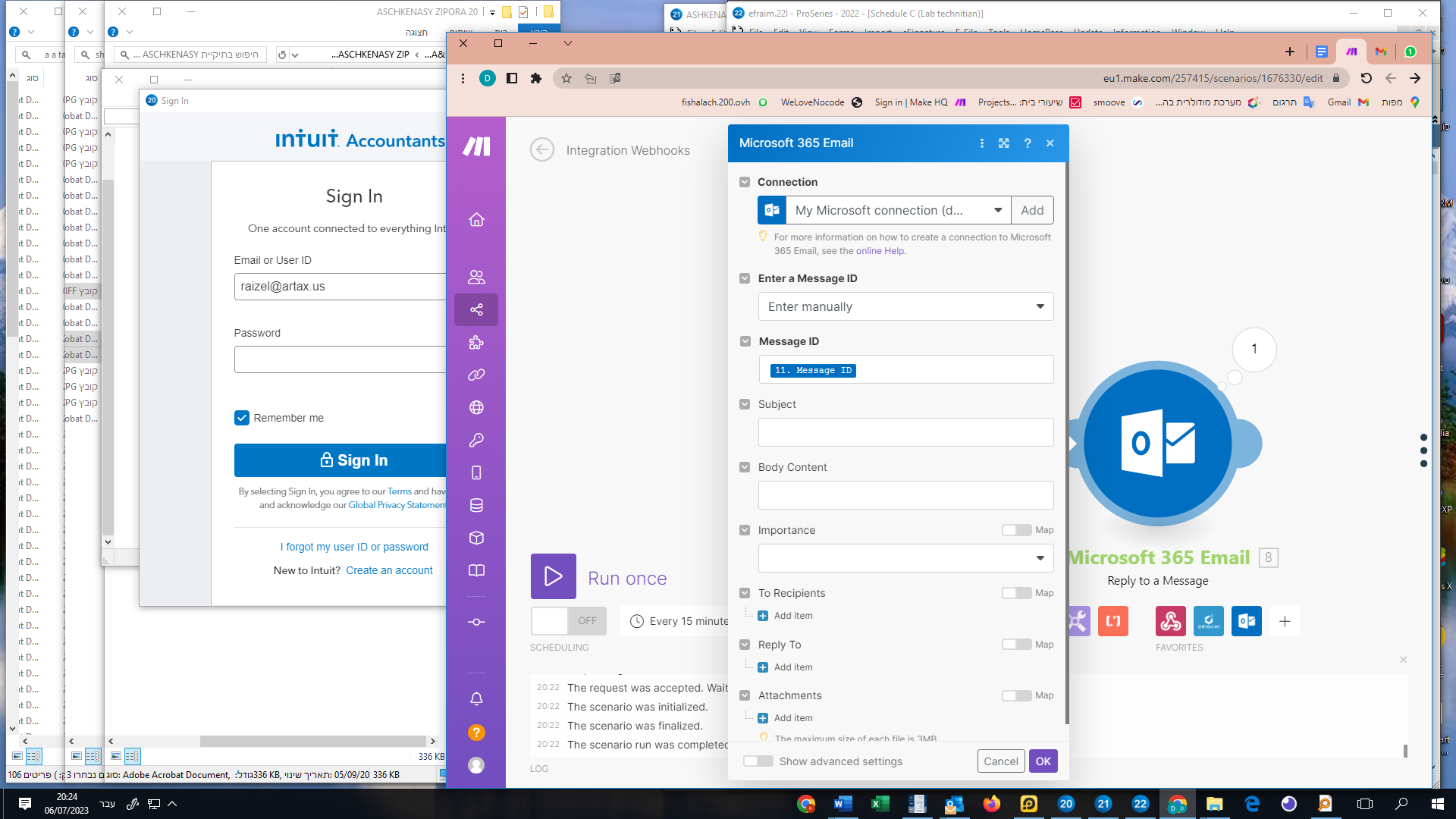Click the notifications bell icon

(476, 698)
